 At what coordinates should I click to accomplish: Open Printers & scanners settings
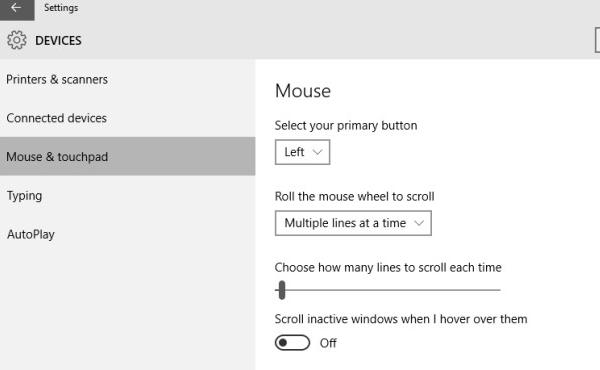pos(57,80)
